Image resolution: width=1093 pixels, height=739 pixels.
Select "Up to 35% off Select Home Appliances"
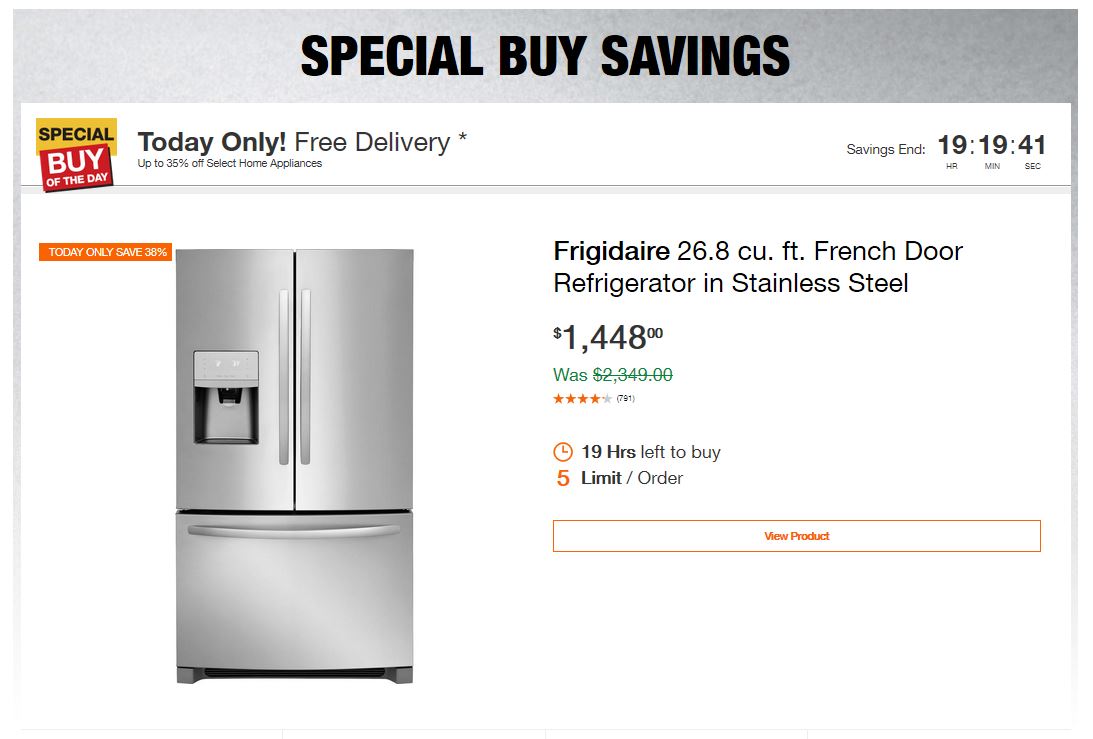(x=230, y=164)
